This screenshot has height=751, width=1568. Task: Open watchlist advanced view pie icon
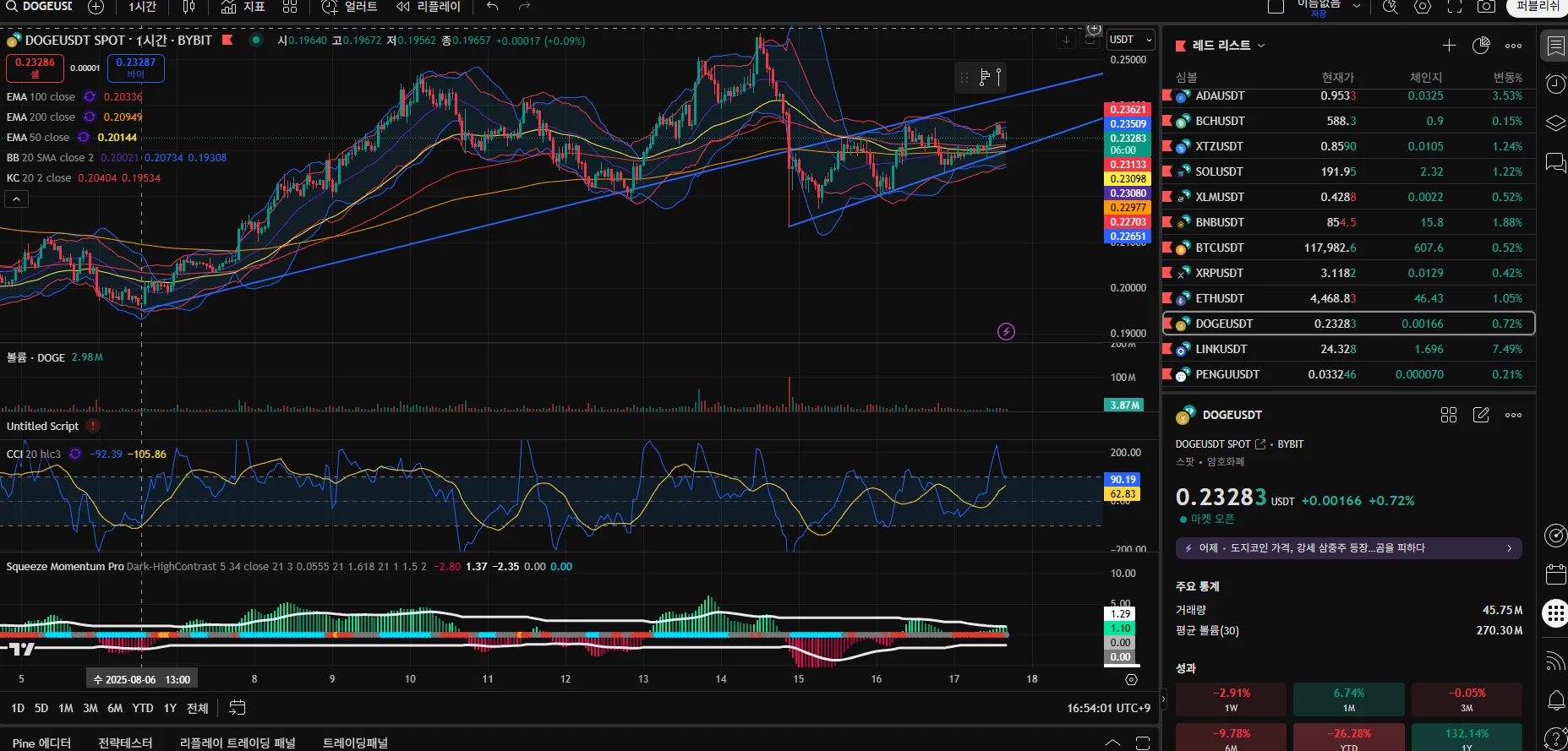1481,46
